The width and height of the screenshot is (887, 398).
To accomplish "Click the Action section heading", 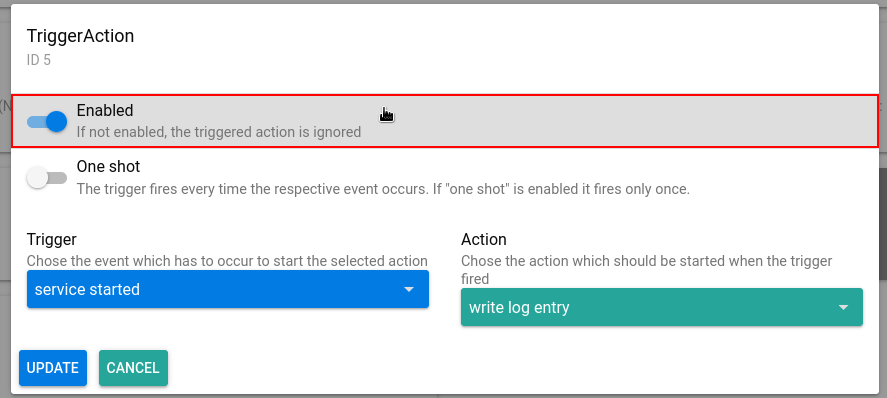I will [x=484, y=240].
